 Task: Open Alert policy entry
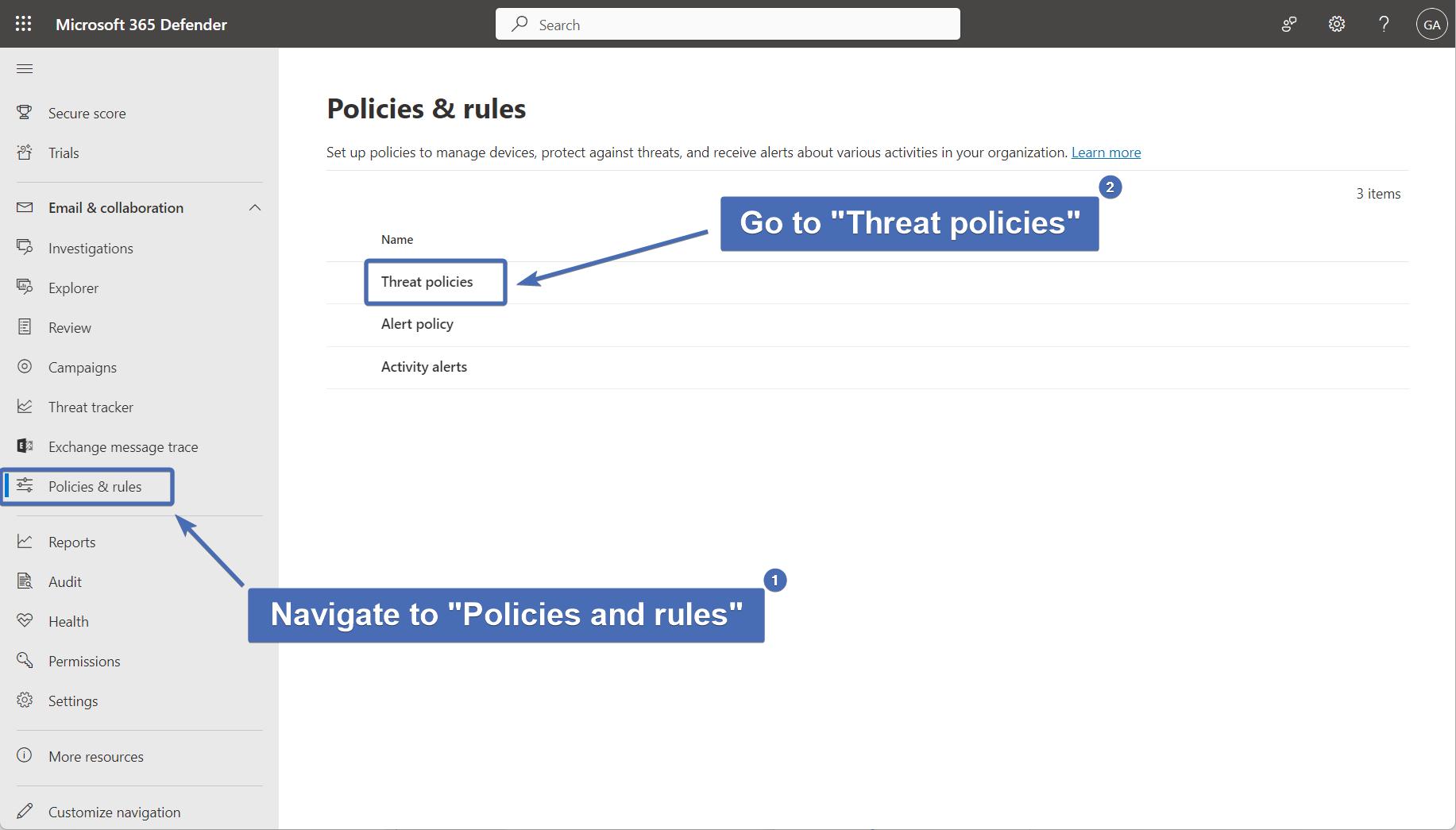(418, 324)
